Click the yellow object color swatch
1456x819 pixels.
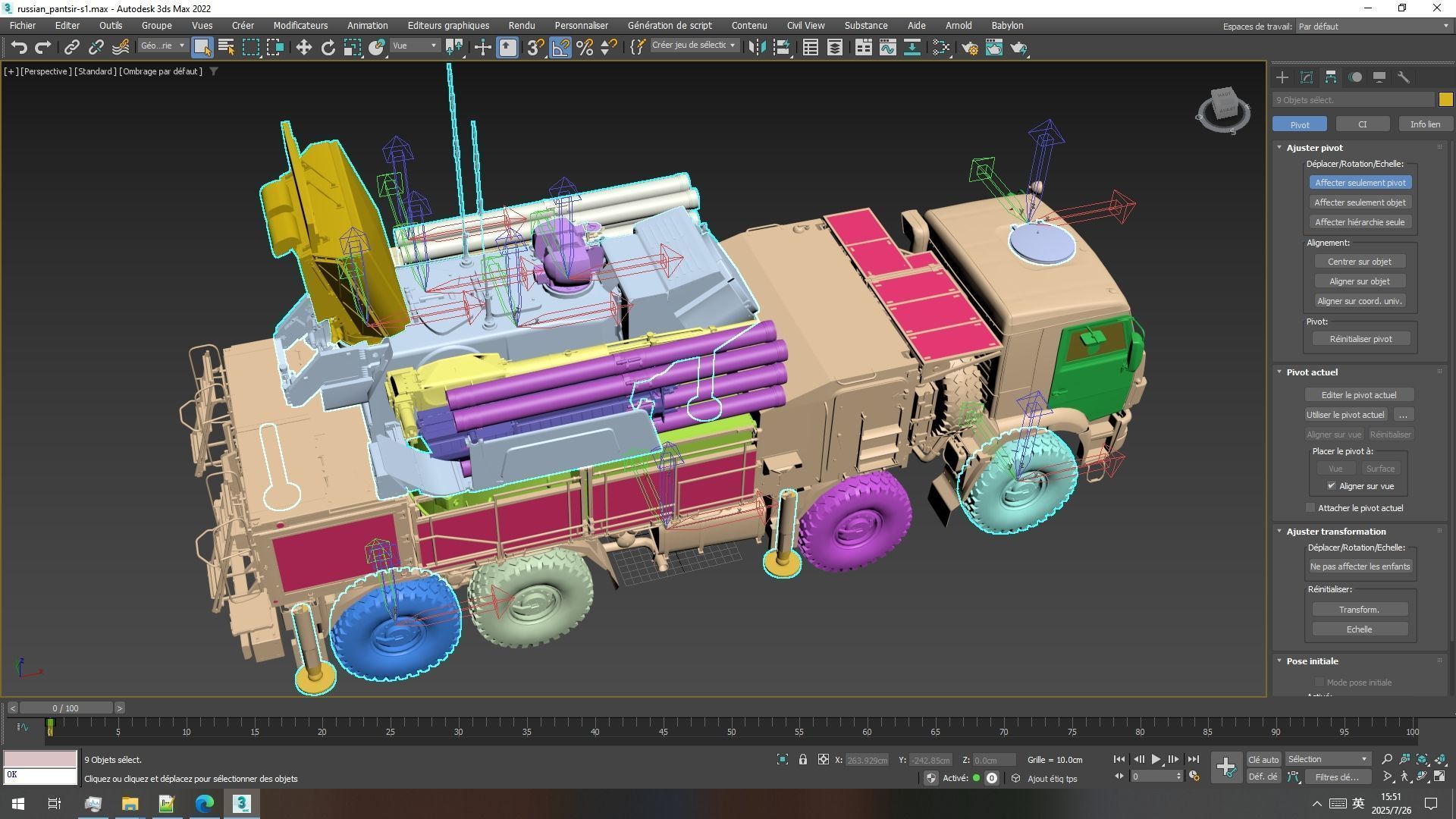(1445, 99)
